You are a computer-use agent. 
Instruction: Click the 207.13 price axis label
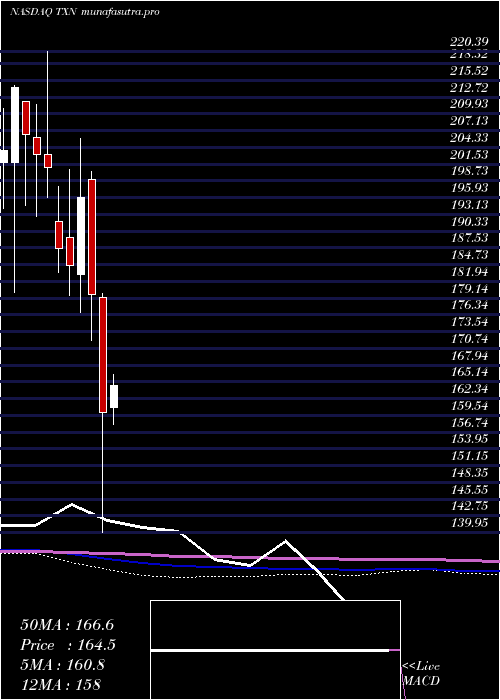point(469,121)
